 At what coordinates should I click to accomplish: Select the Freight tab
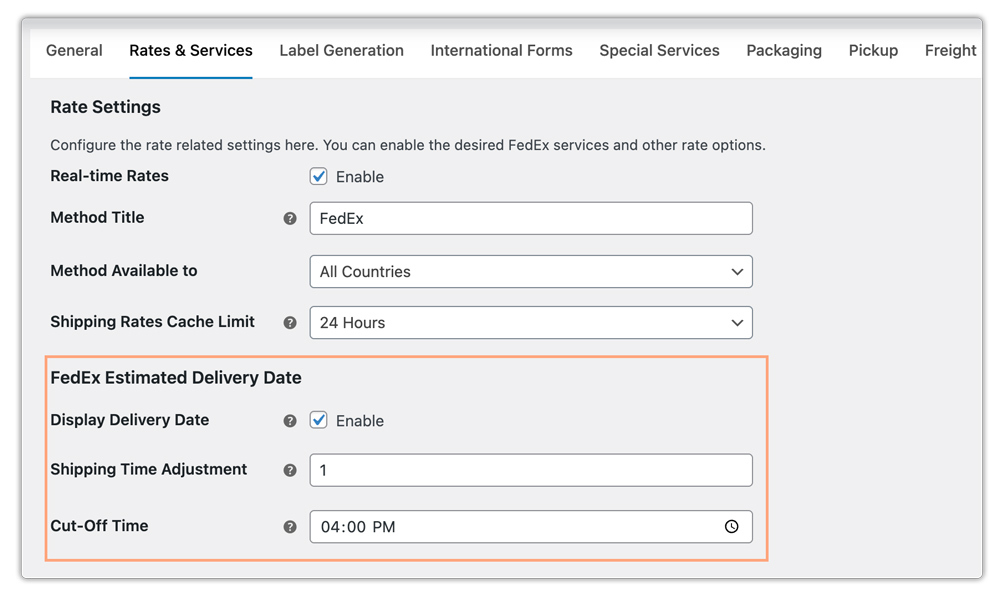pos(949,50)
